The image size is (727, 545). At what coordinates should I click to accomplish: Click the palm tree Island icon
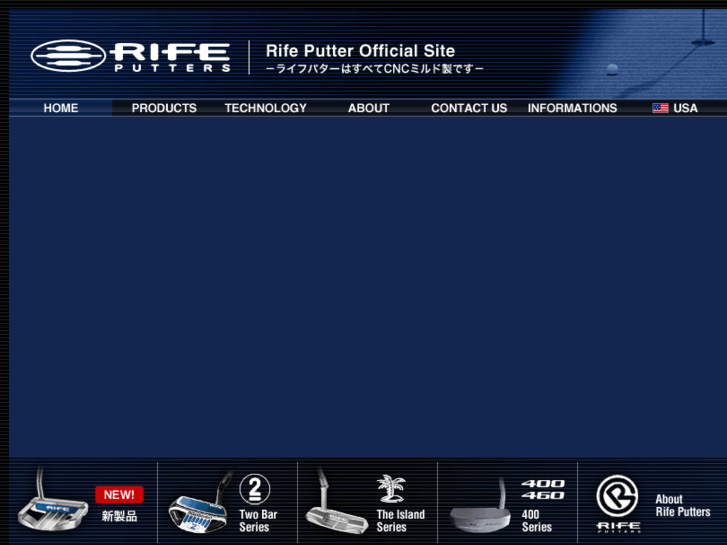(x=391, y=489)
